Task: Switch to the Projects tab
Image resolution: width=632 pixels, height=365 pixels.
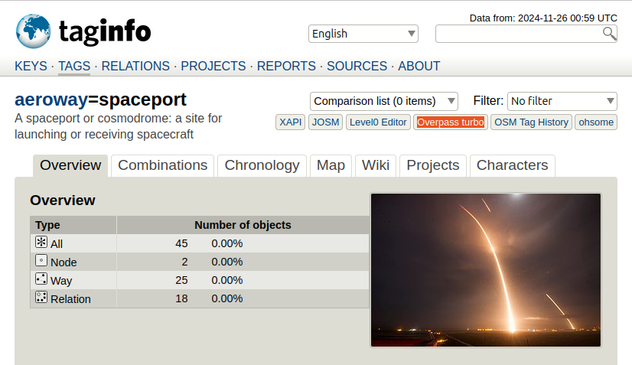Action: point(433,166)
